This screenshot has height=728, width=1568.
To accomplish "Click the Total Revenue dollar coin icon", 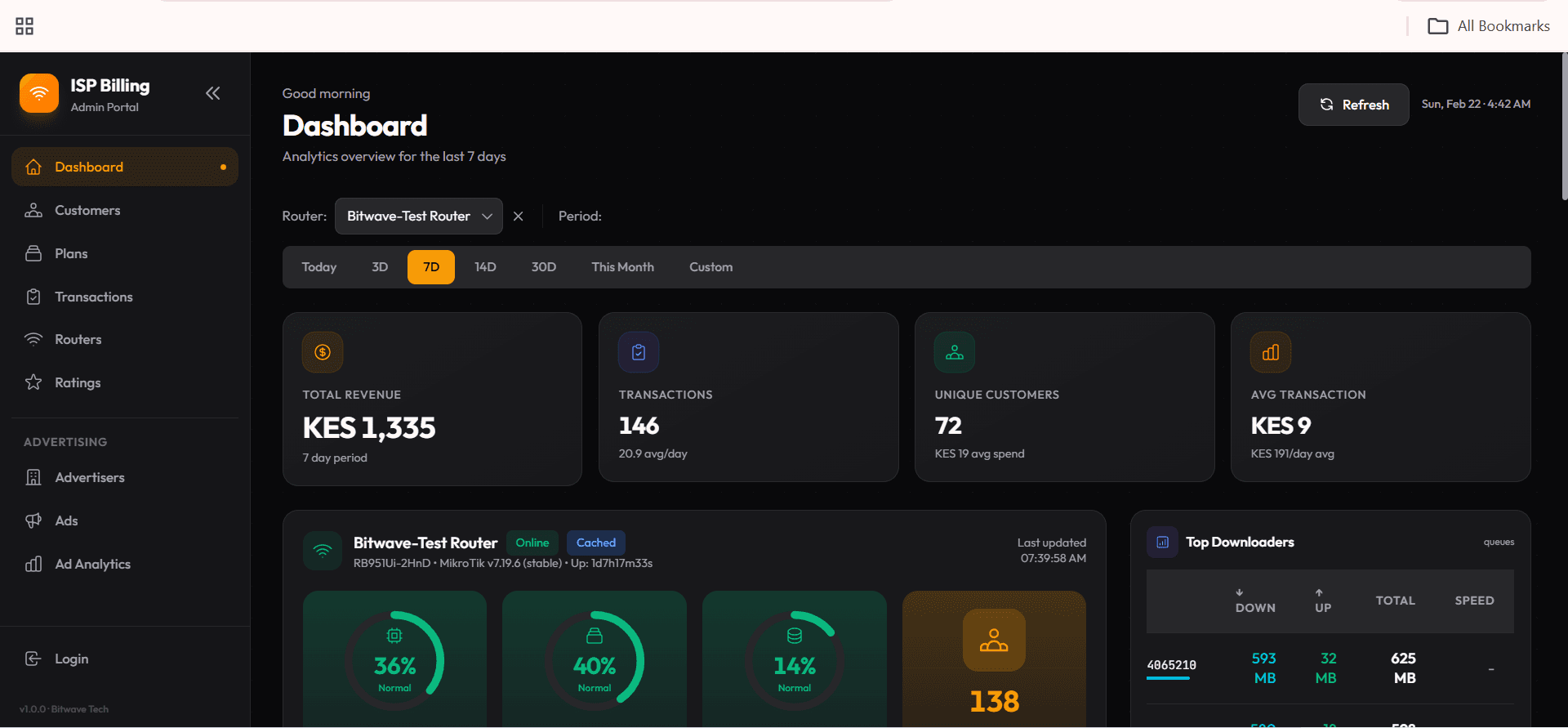I will pyautogui.click(x=323, y=352).
